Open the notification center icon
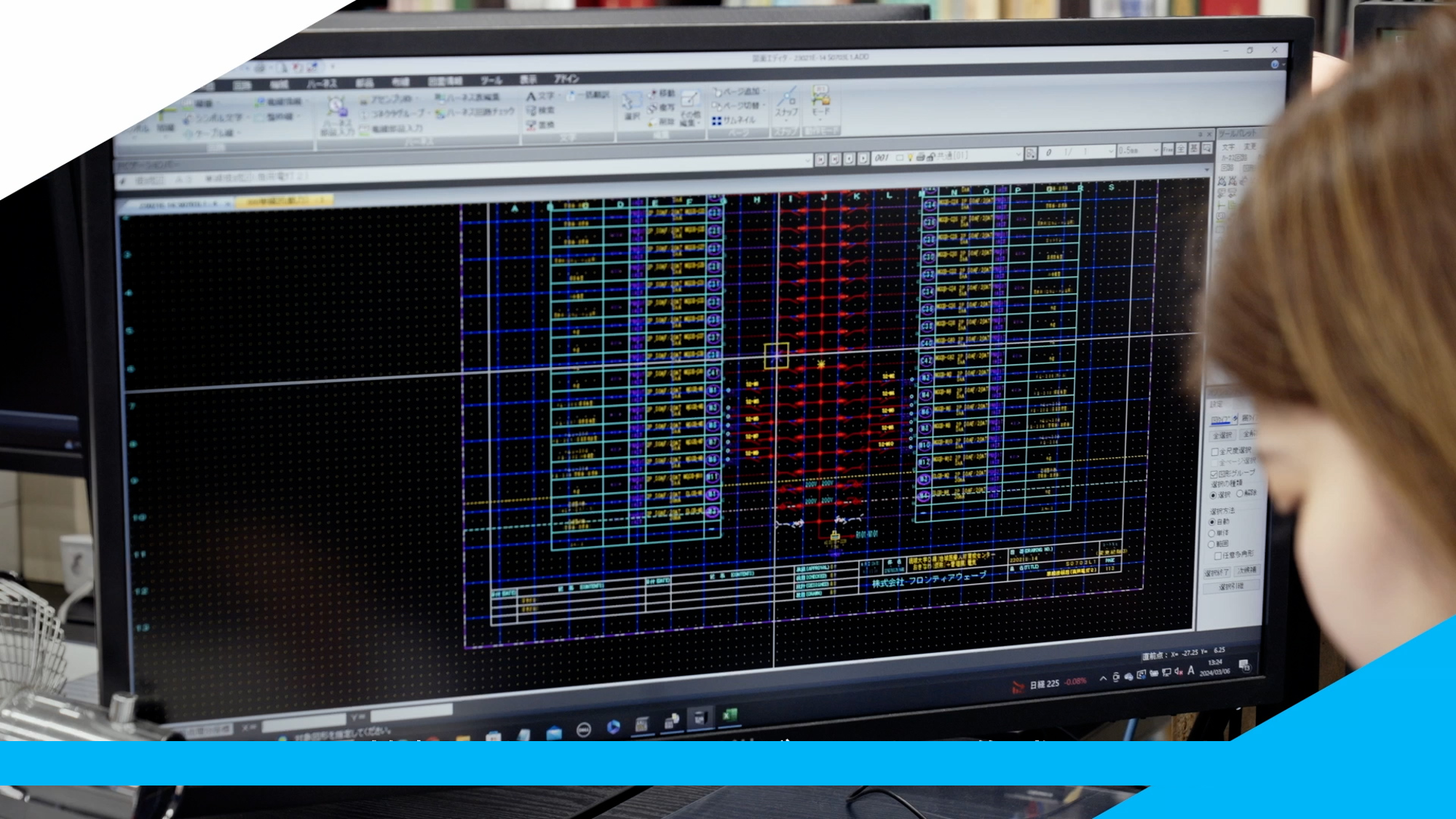This screenshot has width=1456, height=819. (1244, 666)
